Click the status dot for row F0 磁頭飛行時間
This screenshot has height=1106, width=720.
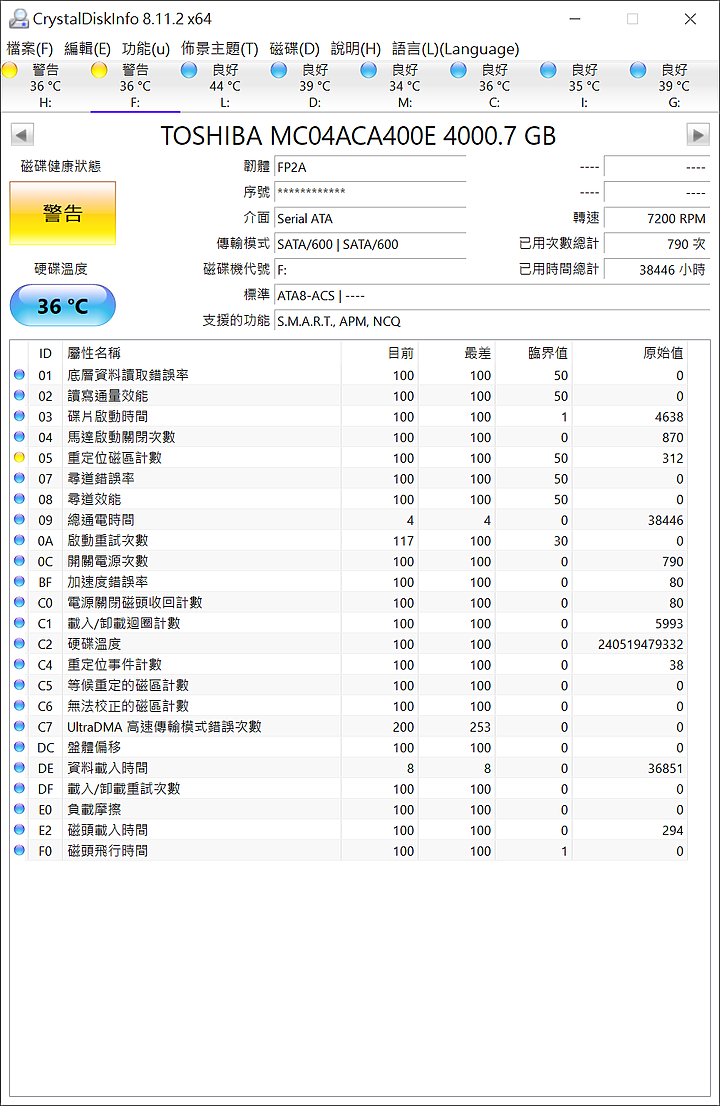(19, 850)
